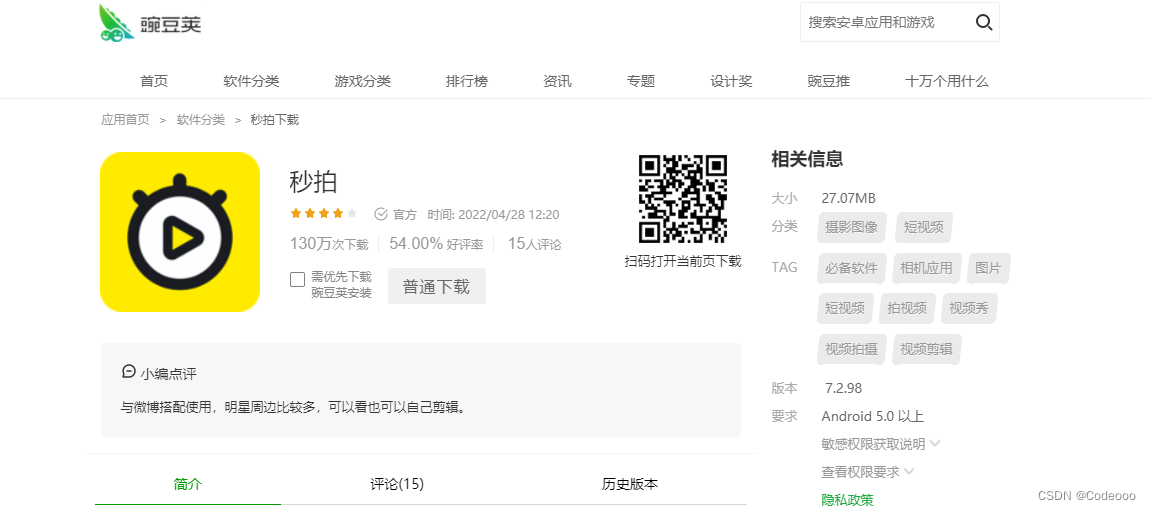Click the version number 7.2.98
The width and height of the screenshot is (1151, 510).
point(843,388)
